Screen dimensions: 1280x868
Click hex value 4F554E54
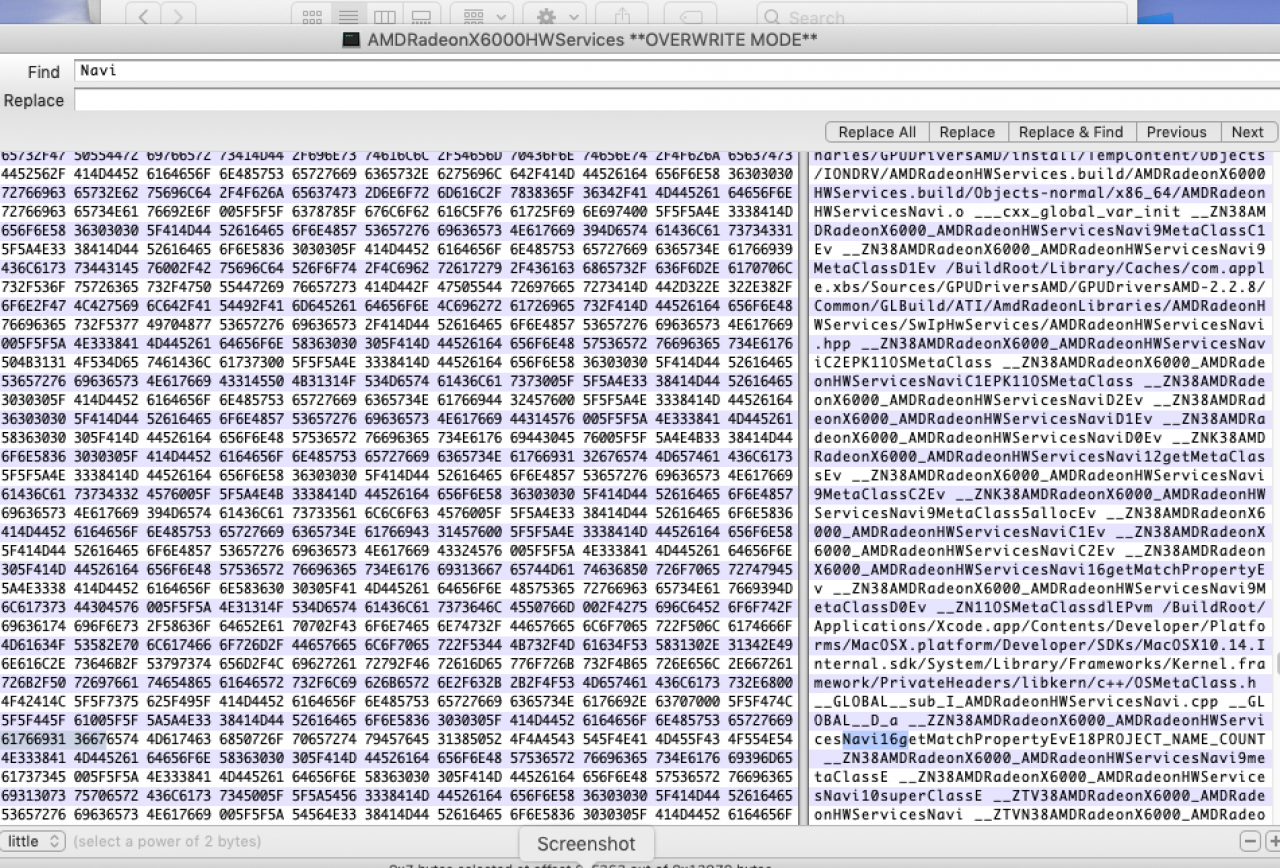760,739
